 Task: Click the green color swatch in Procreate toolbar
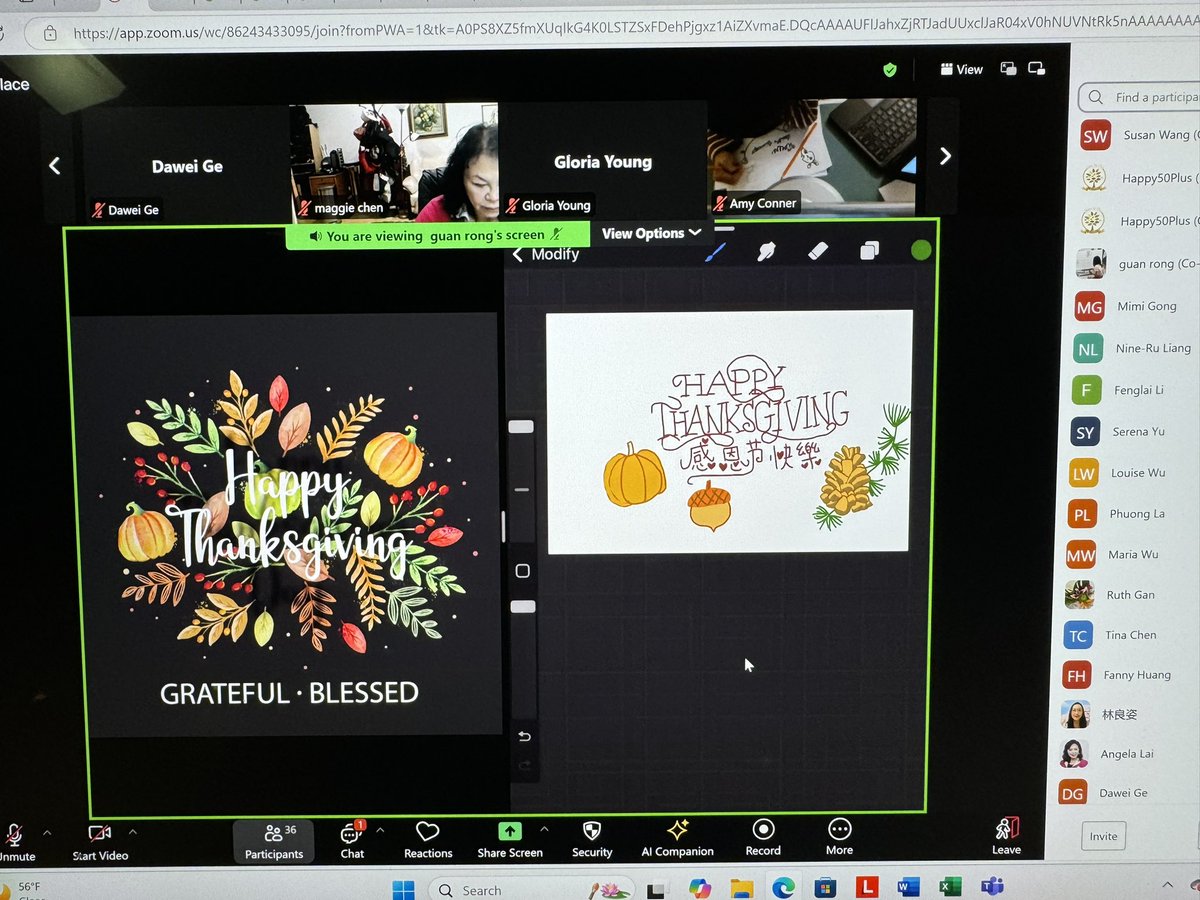click(921, 250)
